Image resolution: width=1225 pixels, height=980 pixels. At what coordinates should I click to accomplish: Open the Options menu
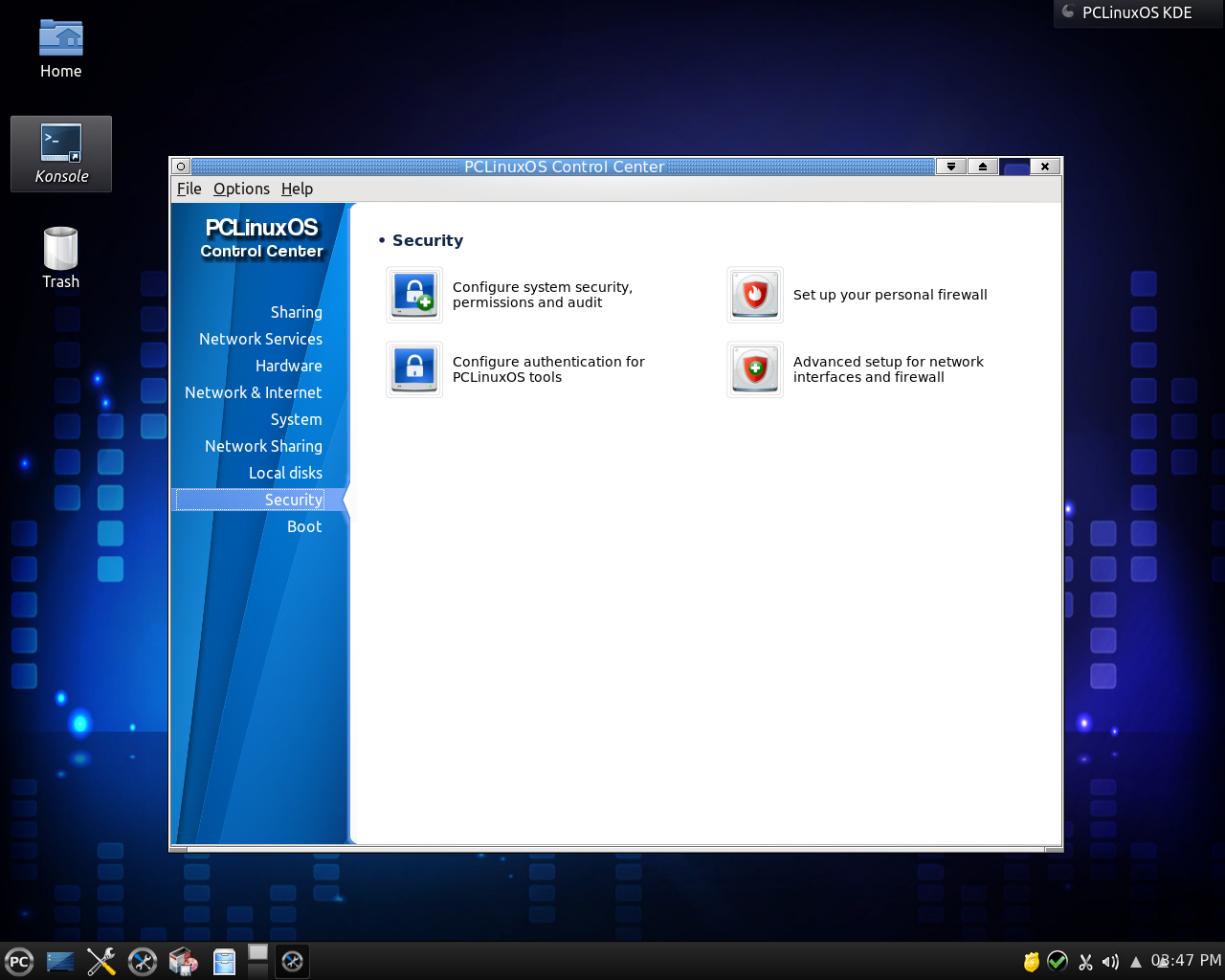241,189
